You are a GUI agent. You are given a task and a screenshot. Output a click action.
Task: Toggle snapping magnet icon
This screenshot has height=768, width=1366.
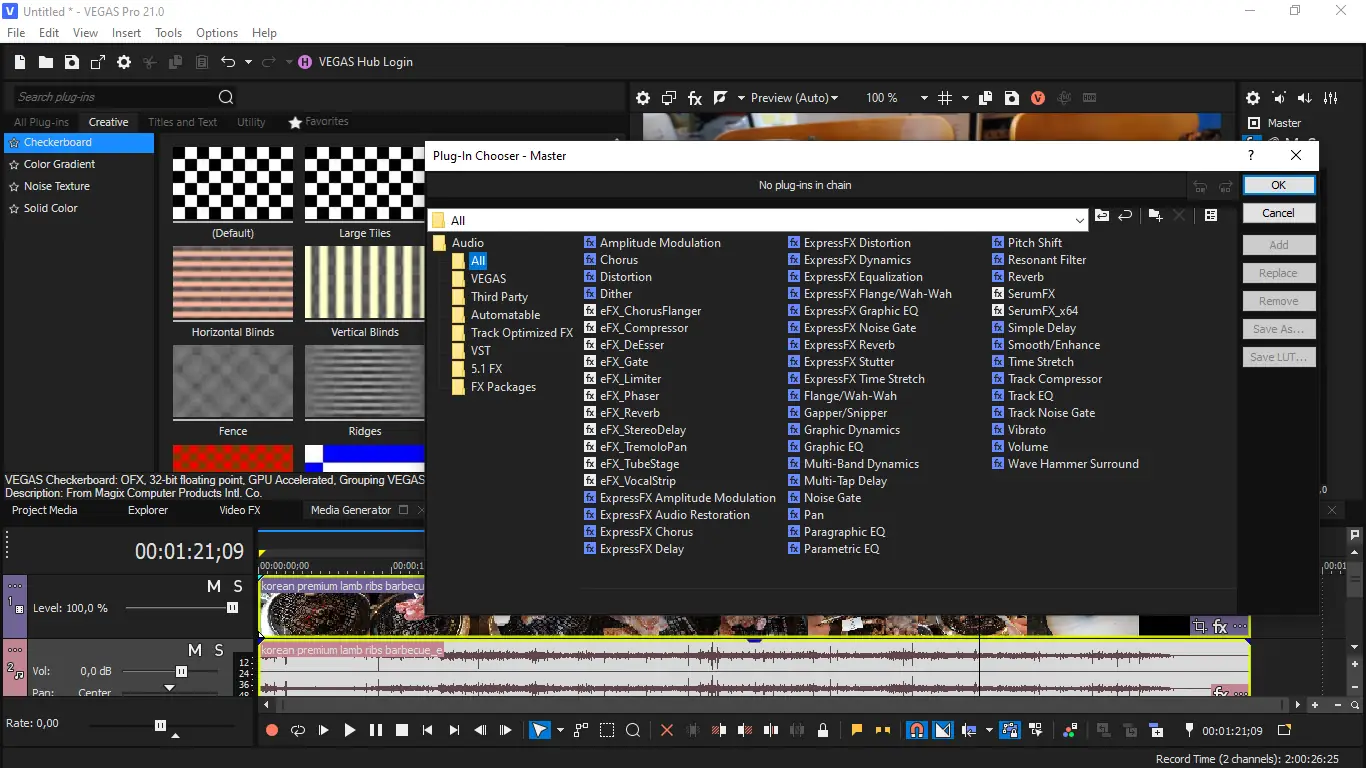point(916,731)
